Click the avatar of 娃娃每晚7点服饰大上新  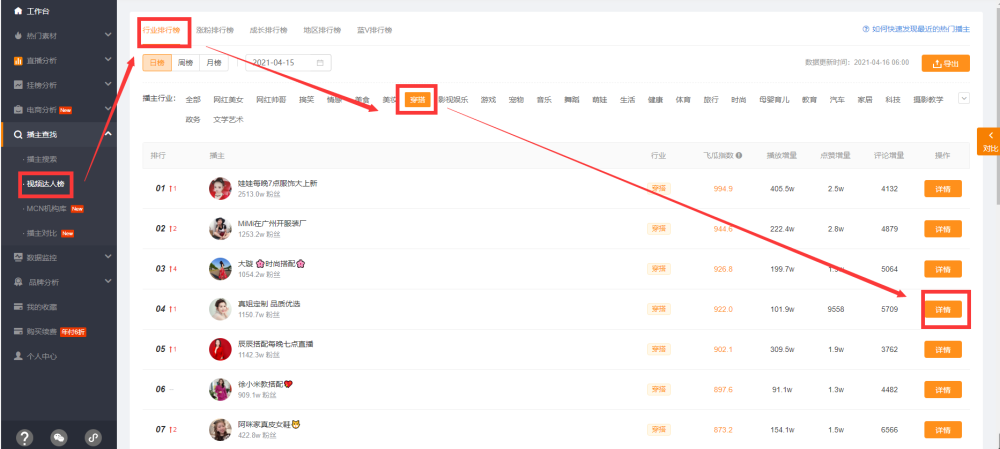[x=220, y=188]
